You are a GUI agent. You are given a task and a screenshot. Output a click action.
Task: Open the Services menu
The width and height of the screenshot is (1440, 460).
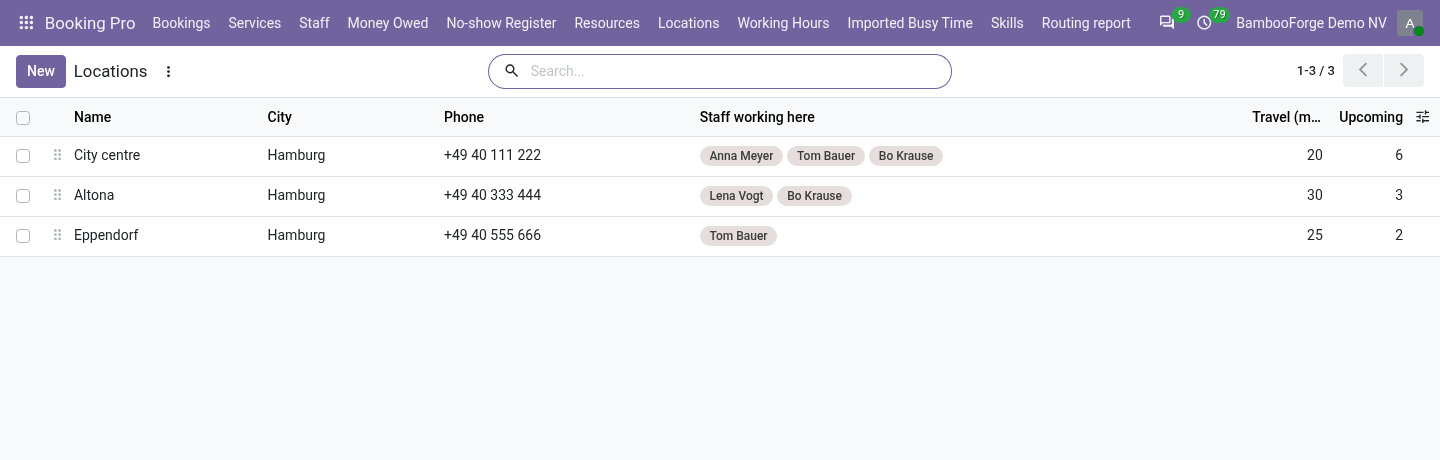[254, 23]
